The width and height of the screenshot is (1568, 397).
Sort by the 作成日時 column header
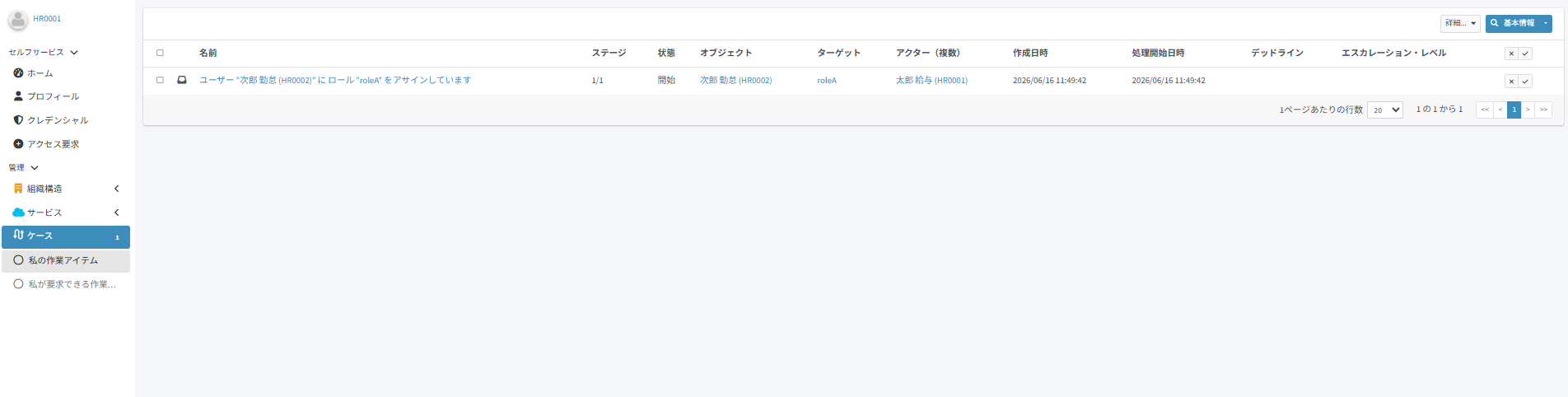click(1030, 53)
